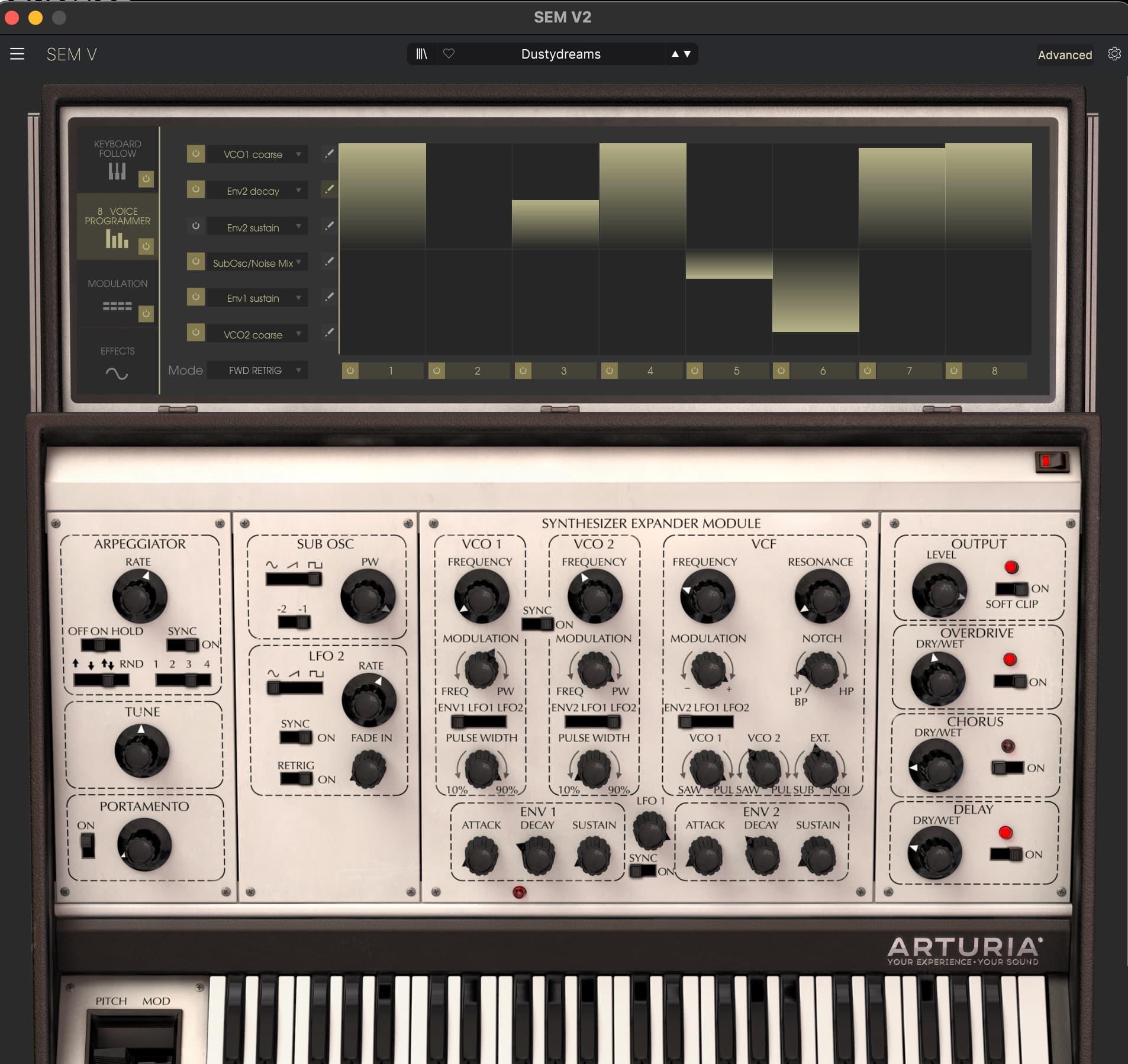Toggle the Overdrive ON switch

[1010, 682]
